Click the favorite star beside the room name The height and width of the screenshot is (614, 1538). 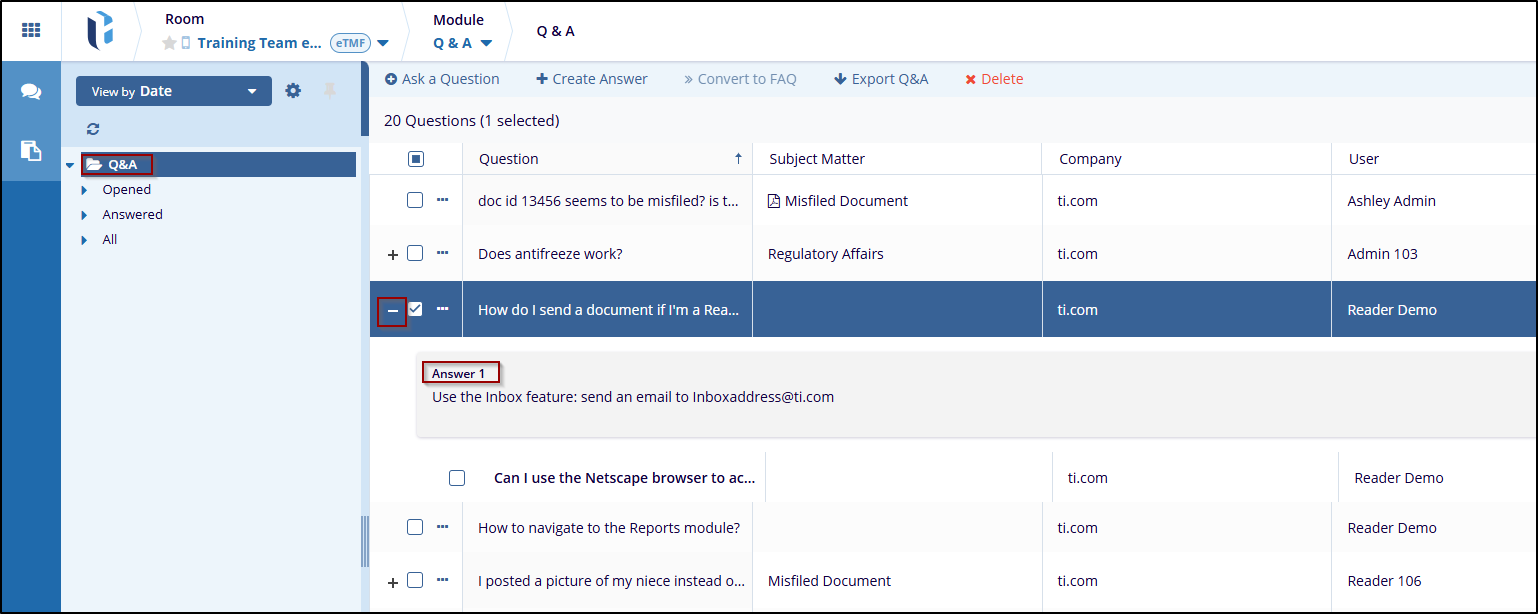(169, 43)
